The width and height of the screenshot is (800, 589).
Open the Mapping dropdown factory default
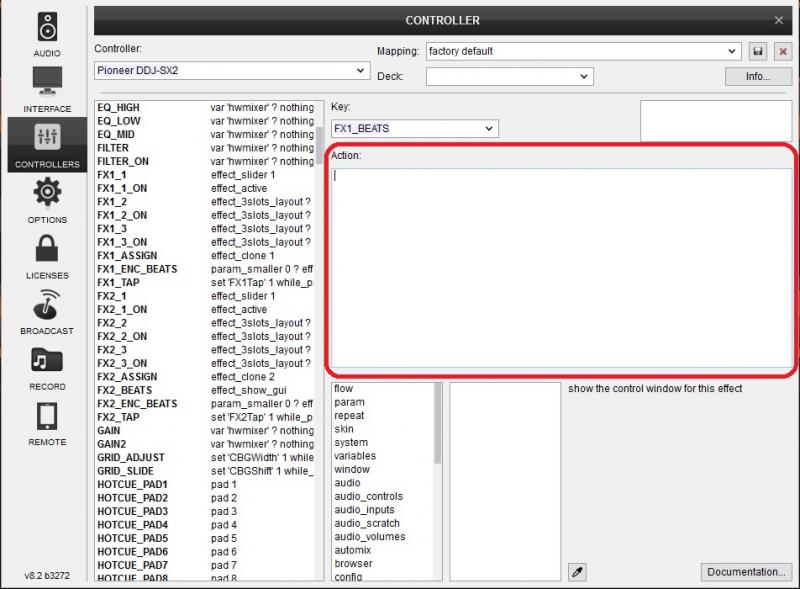(583, 51)
